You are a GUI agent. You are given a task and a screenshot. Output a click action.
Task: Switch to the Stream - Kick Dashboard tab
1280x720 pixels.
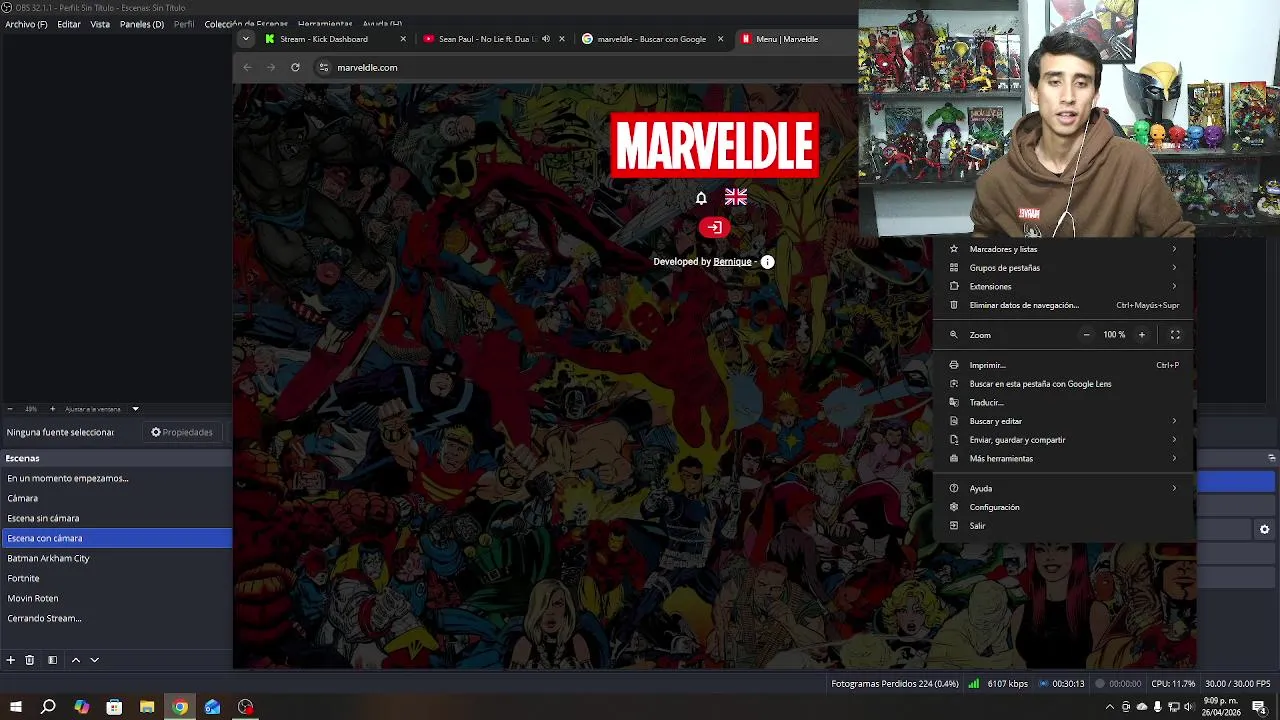pos(324,39)
